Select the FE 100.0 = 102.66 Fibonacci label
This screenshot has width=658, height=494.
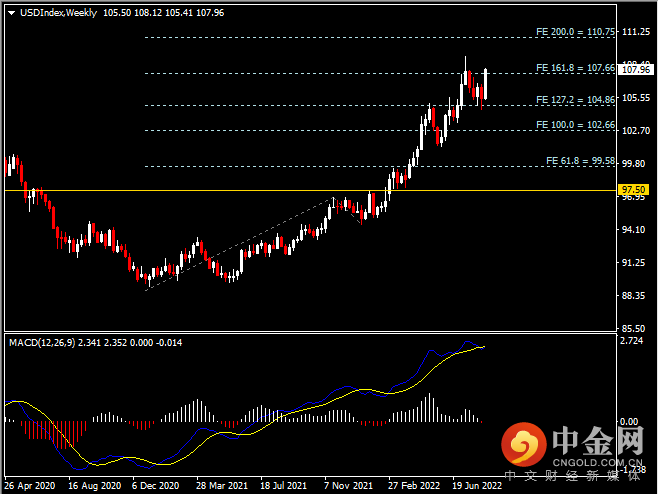click(575, 125)
